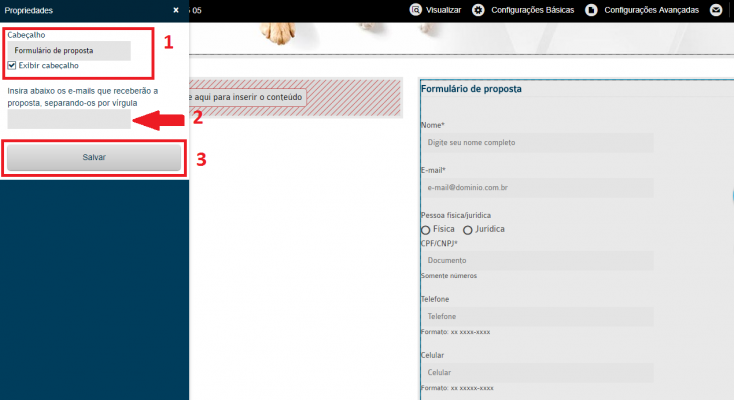Open the Visualizar menu item
This screenshot has width=734, height=400.
point(443,10)
